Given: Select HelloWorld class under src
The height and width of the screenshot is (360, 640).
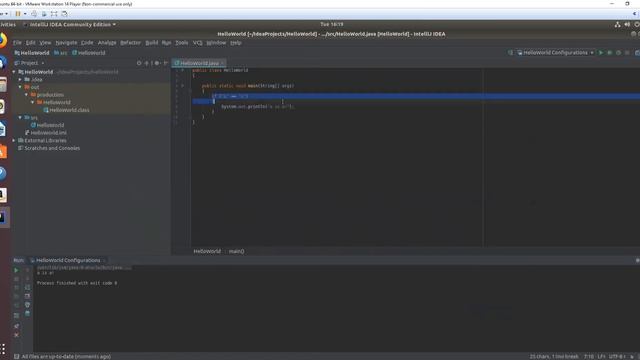Looking at the screenshot, I should click(47, 125).
